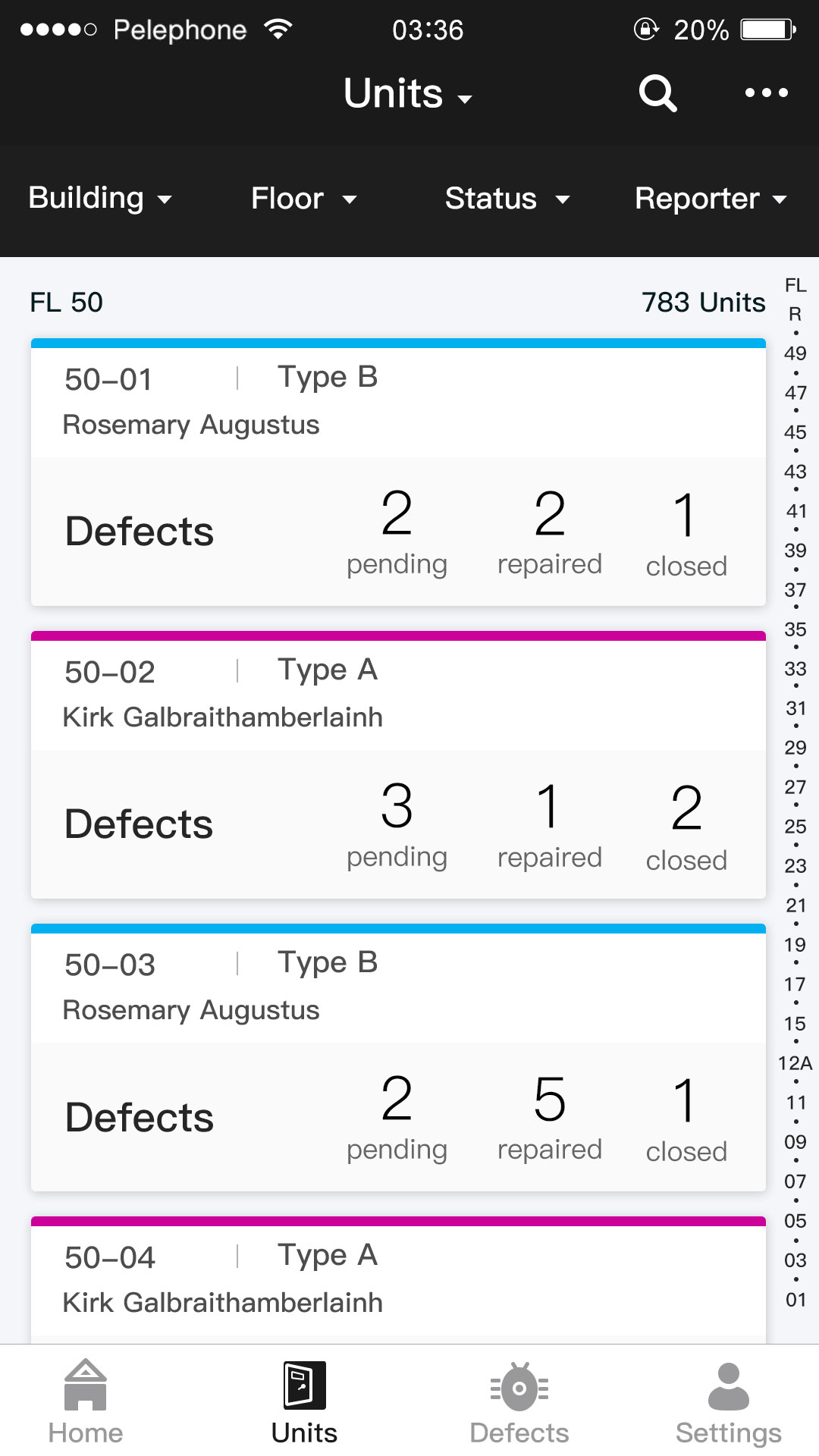Open the Units title dropdown

[407, 94]
